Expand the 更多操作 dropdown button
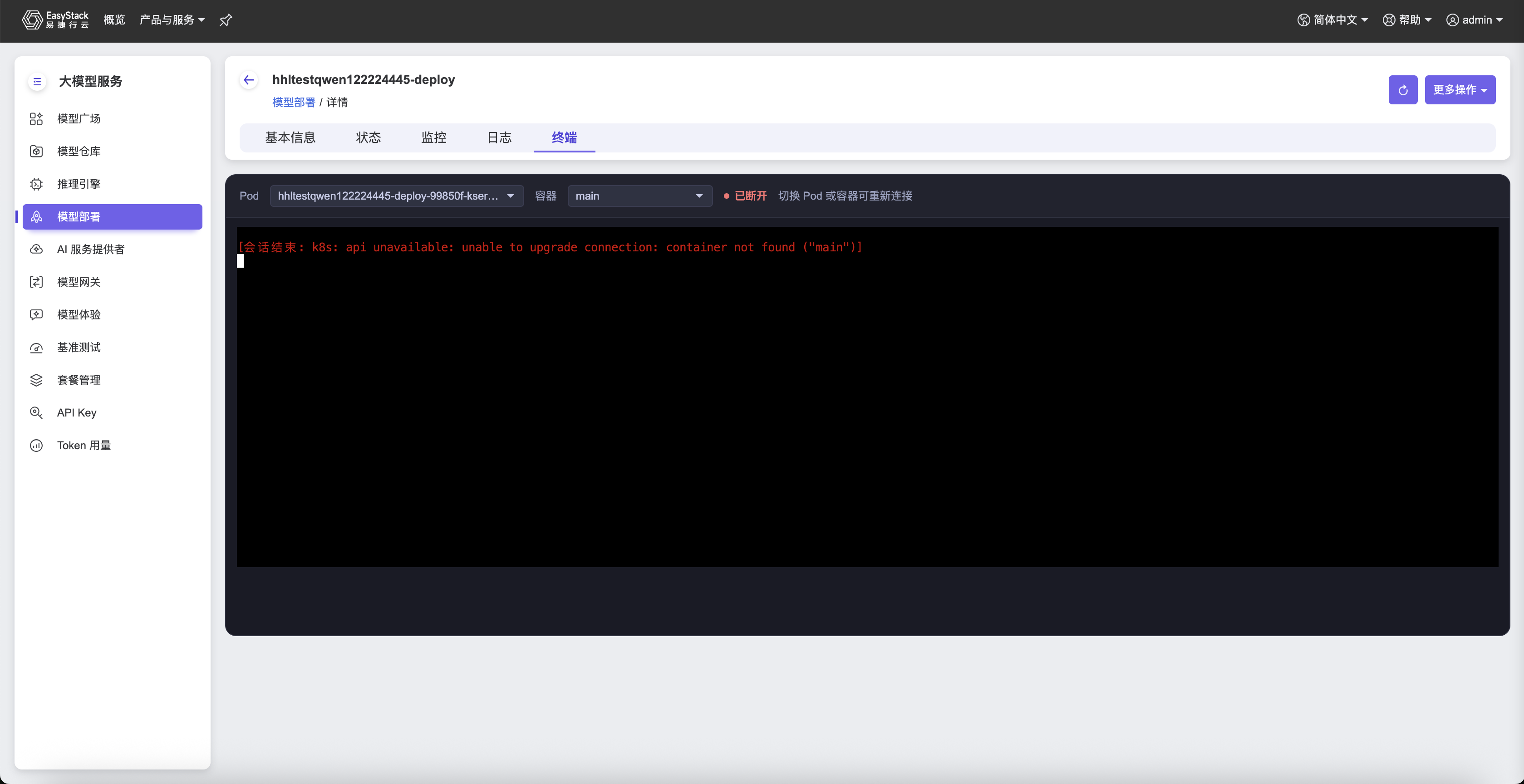The height and width of the screenshot is (784, 1524). tap(1460, 90)
